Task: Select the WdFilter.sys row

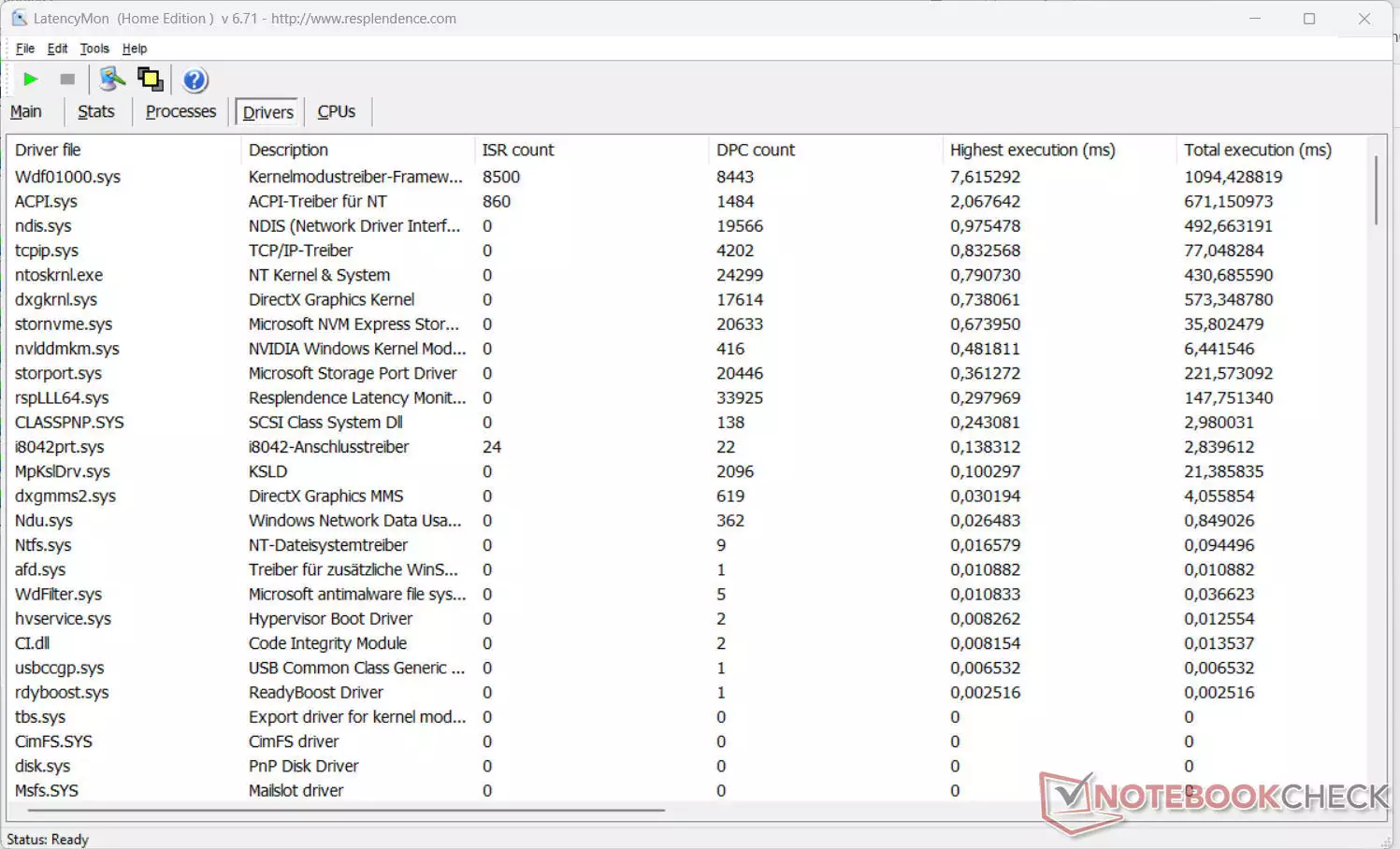Action: click(x=687, y=594)
